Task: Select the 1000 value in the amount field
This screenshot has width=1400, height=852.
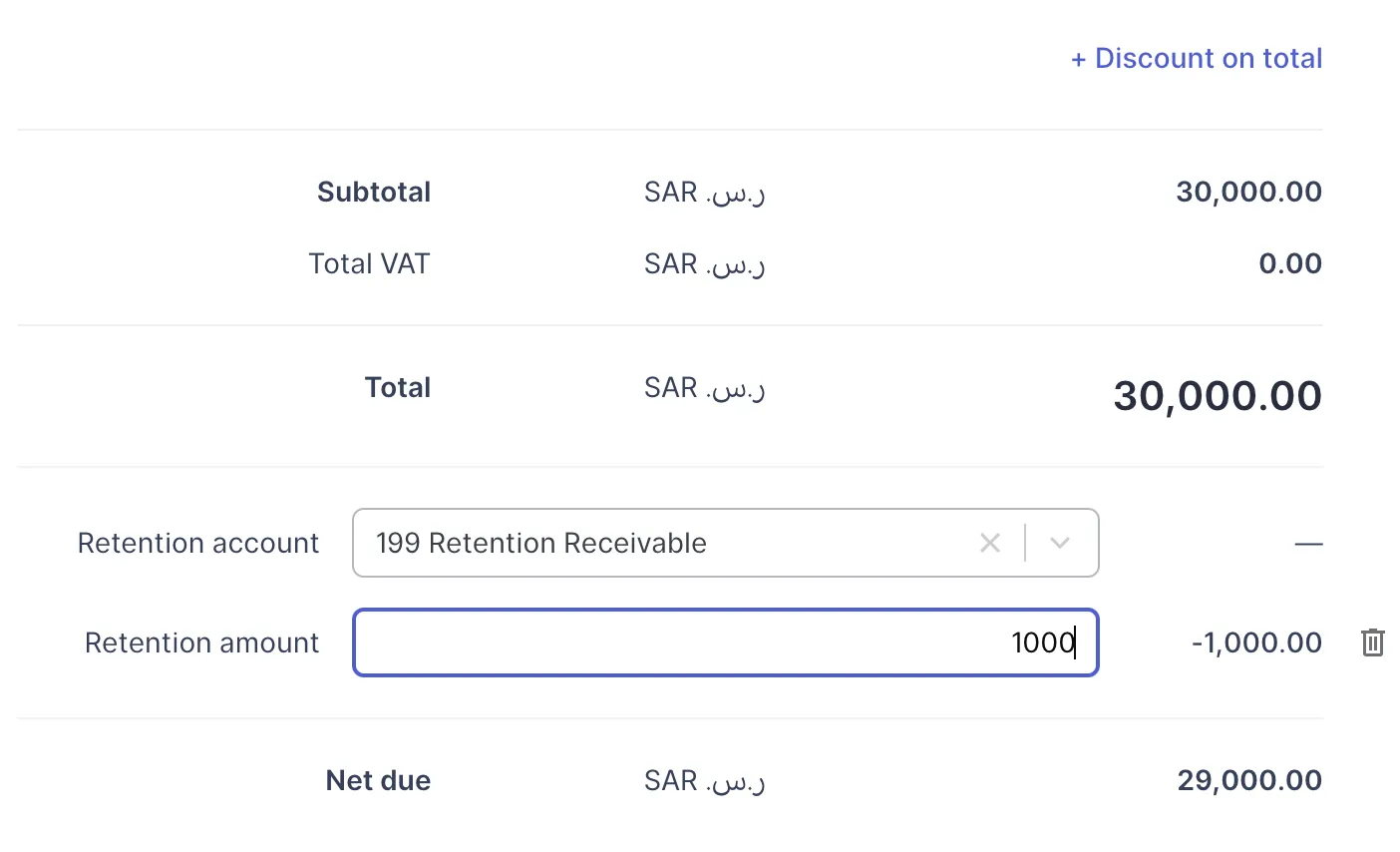Action: point(1042,642)
